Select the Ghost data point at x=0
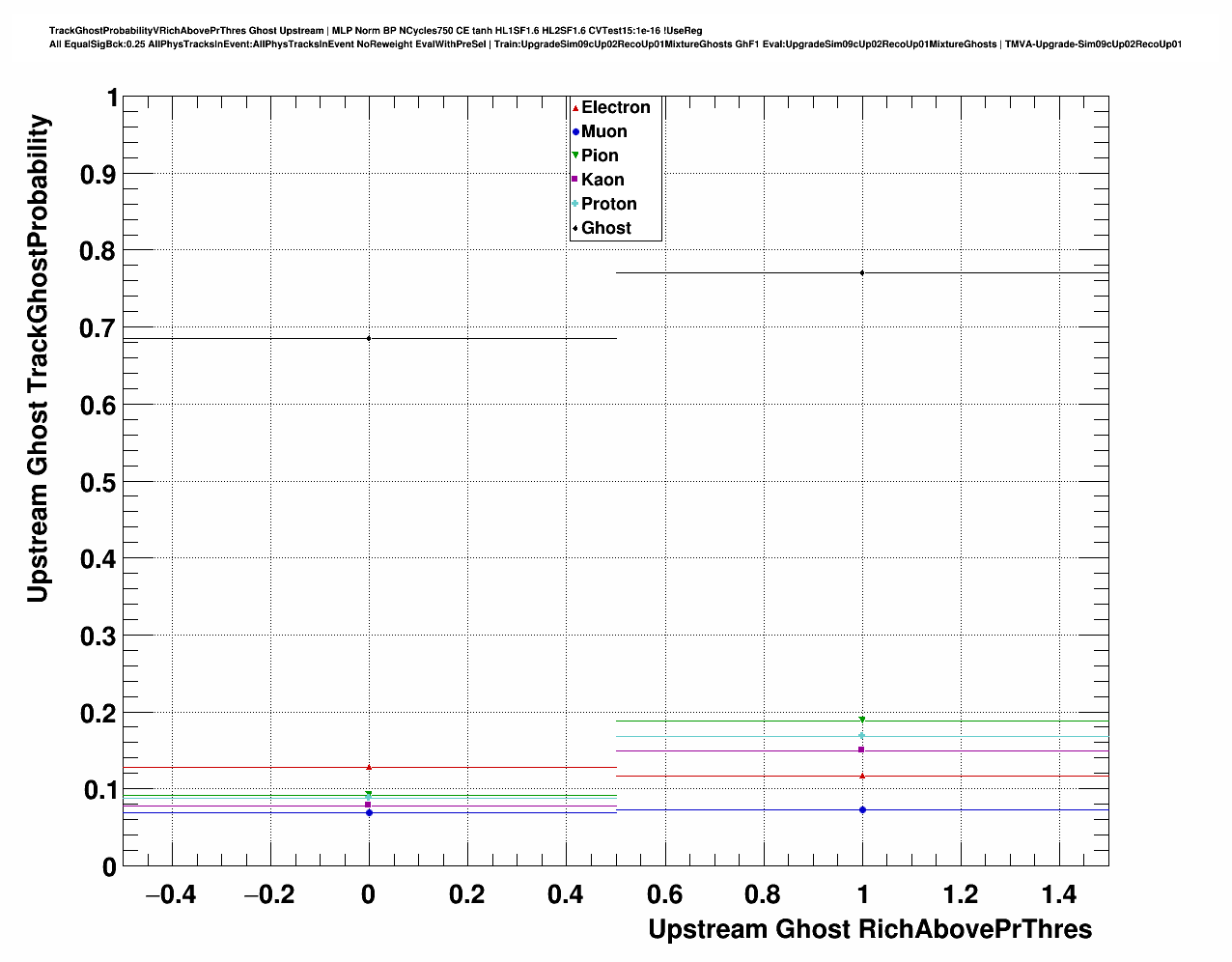Viewport: 1232px width, 962px height. click(369, 338)
